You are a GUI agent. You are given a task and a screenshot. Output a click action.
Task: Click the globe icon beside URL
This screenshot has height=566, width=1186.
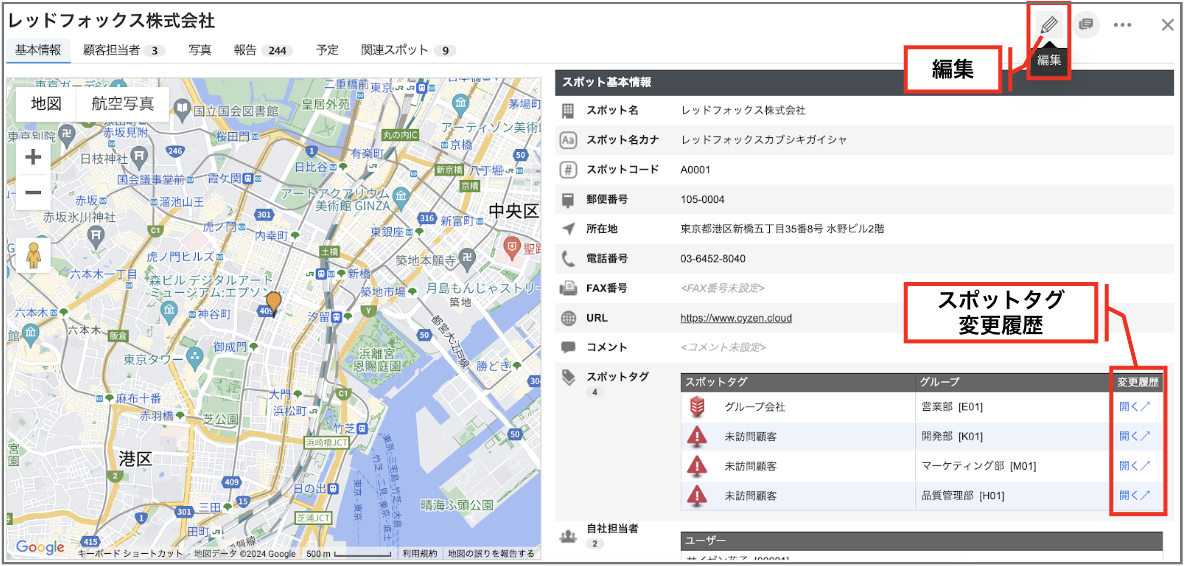click(x=568, y=318)
